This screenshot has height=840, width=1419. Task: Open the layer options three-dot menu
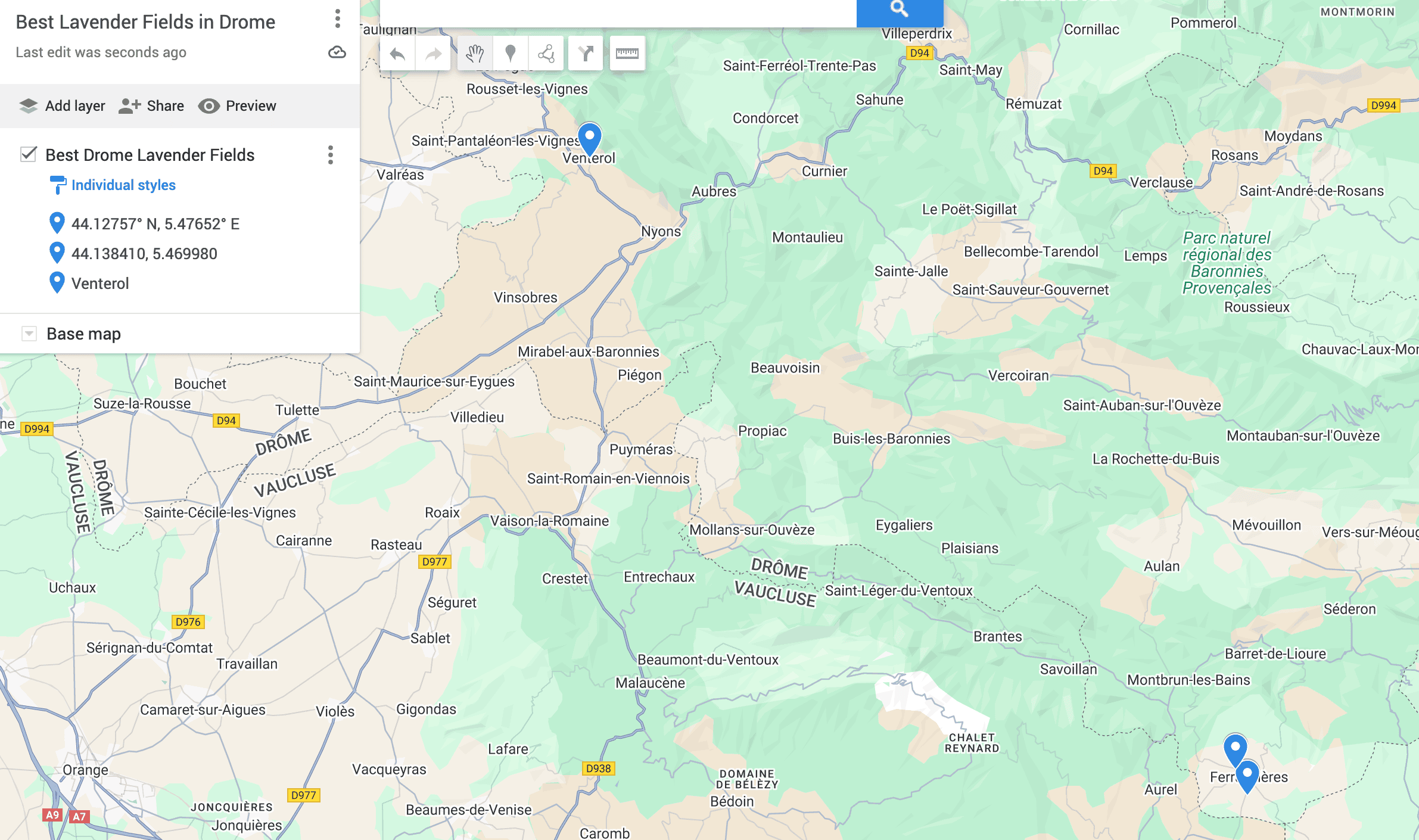331,155
